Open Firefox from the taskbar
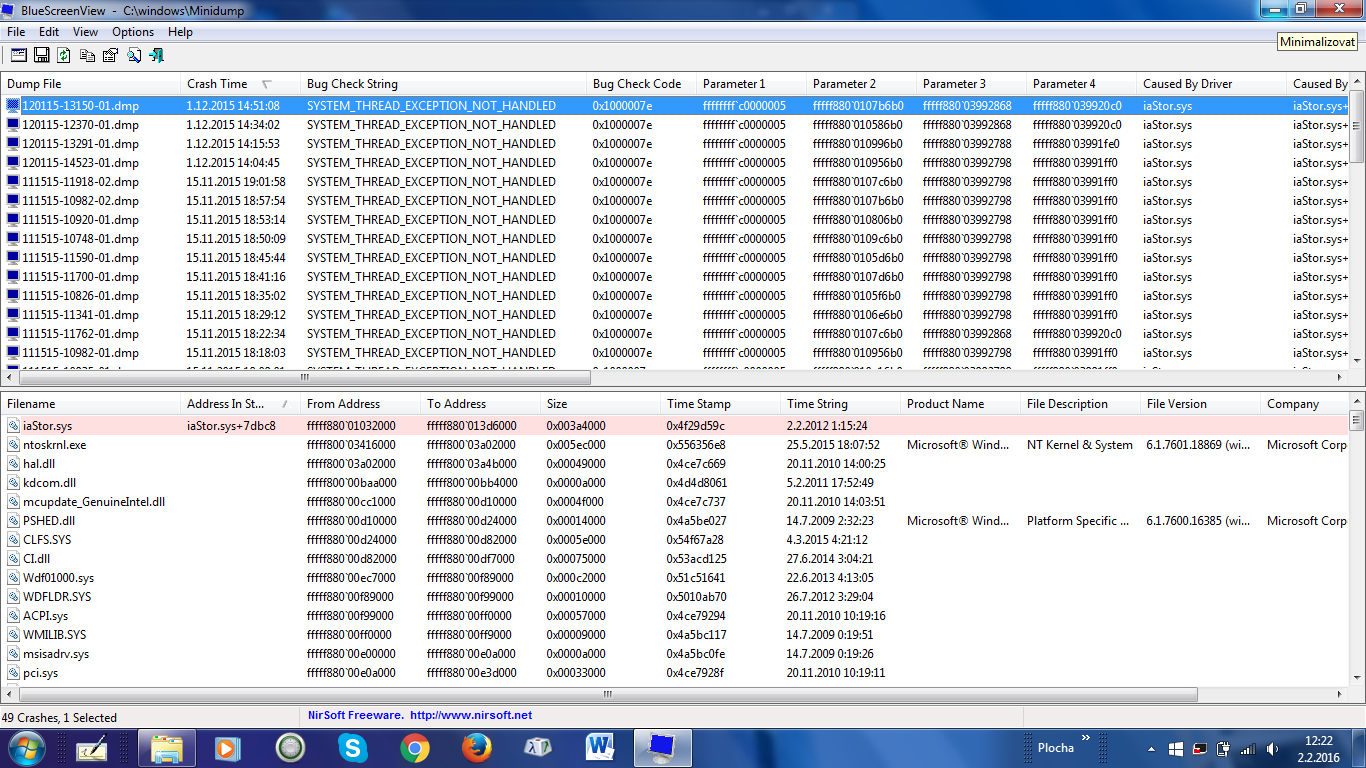The height and width of the screenshot is (768, 1366). [x=476, y=747]
